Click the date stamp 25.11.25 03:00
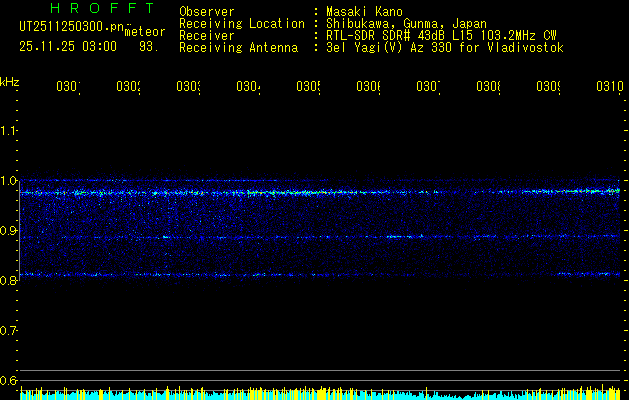629x400 pixels. point(68,47)
